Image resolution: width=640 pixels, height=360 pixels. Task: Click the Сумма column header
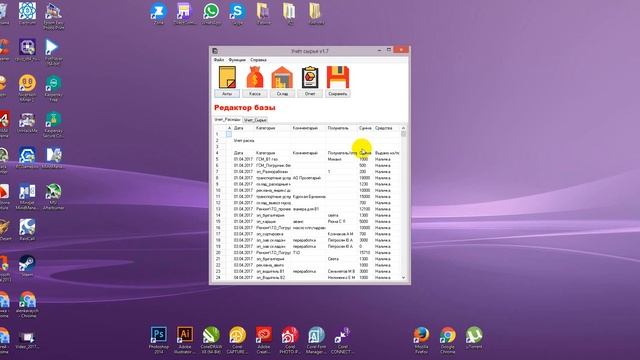365,128
